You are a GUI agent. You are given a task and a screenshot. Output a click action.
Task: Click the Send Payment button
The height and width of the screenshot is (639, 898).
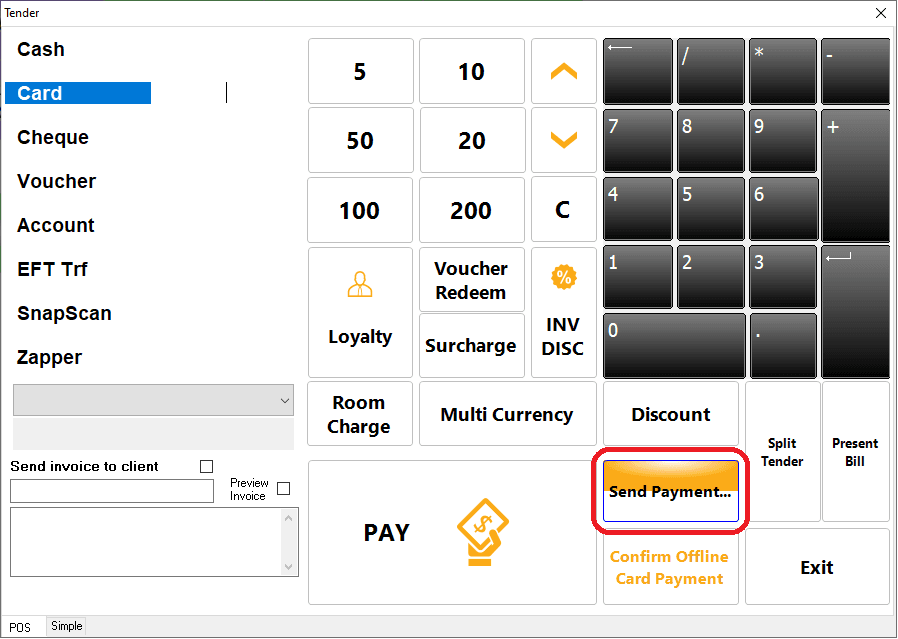(x=670, y=491)
